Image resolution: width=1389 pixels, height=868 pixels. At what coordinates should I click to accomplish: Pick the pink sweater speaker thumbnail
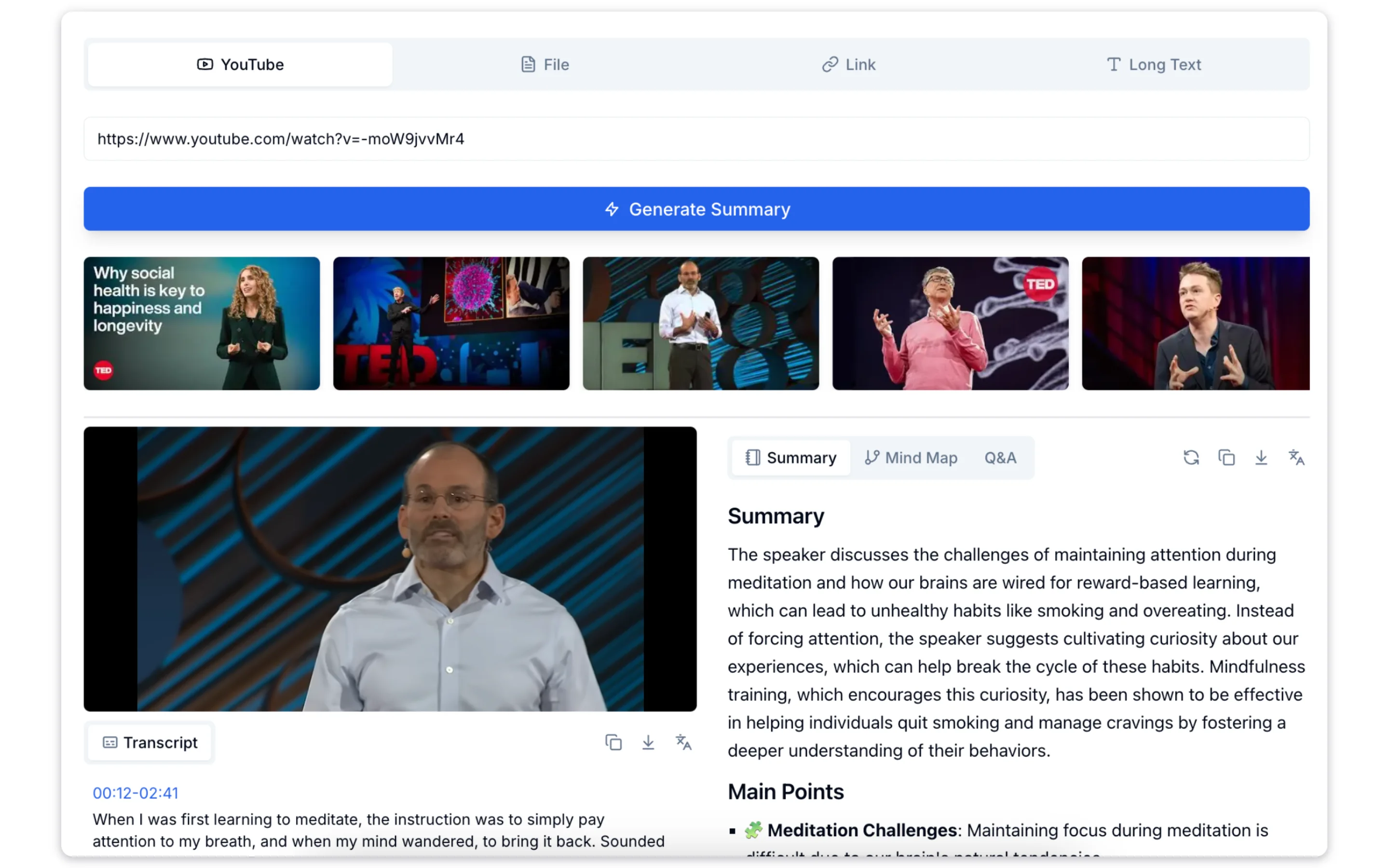(x=950, y=323)
